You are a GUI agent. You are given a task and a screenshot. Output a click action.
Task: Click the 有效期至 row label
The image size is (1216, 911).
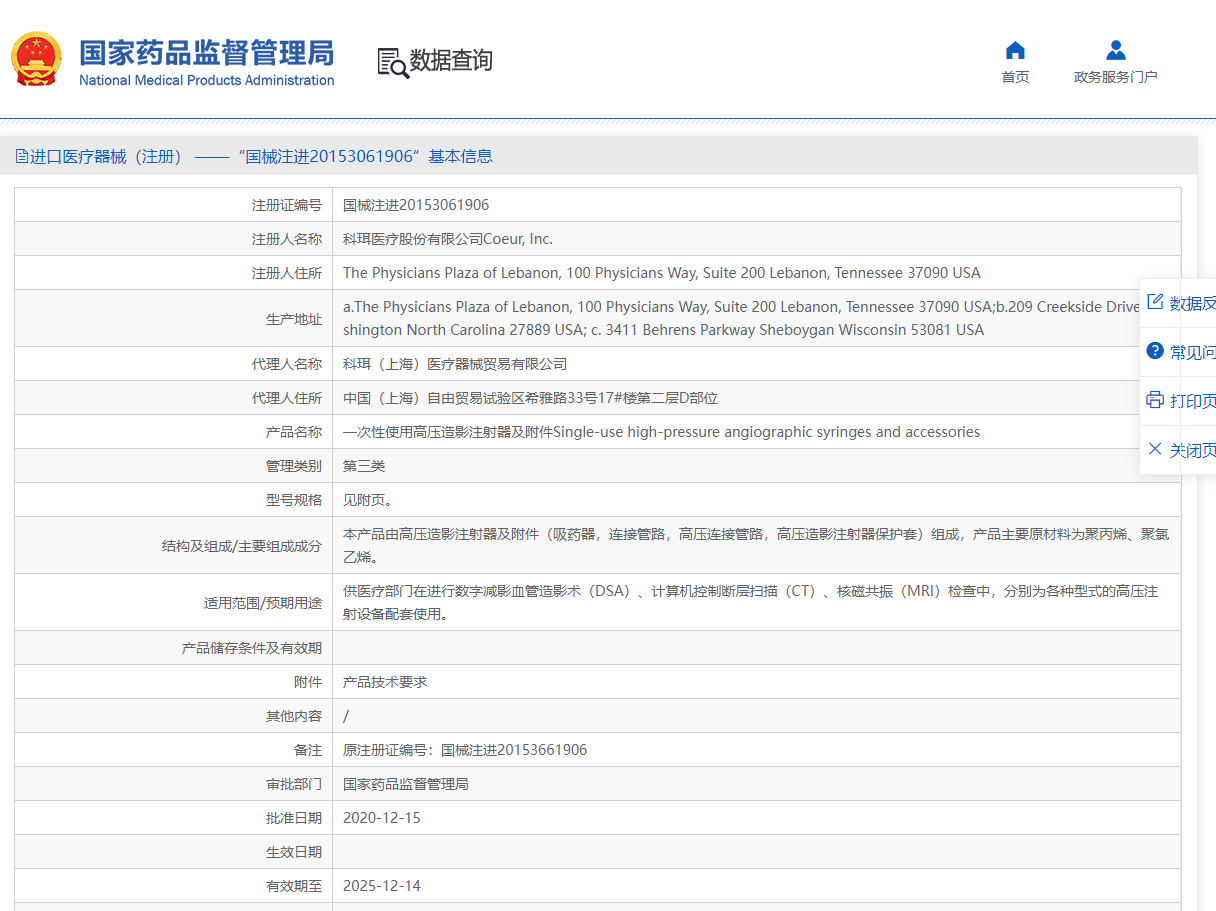click(x=294, y=886)
